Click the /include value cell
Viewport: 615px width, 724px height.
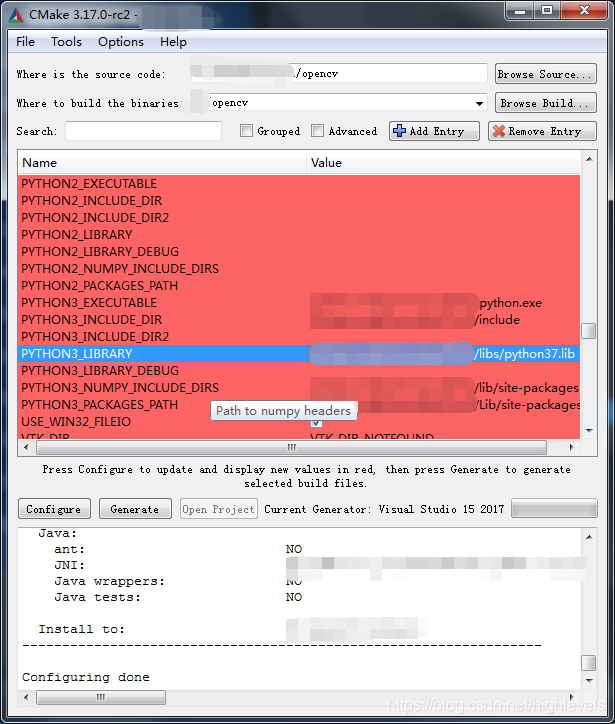[443, 320]
